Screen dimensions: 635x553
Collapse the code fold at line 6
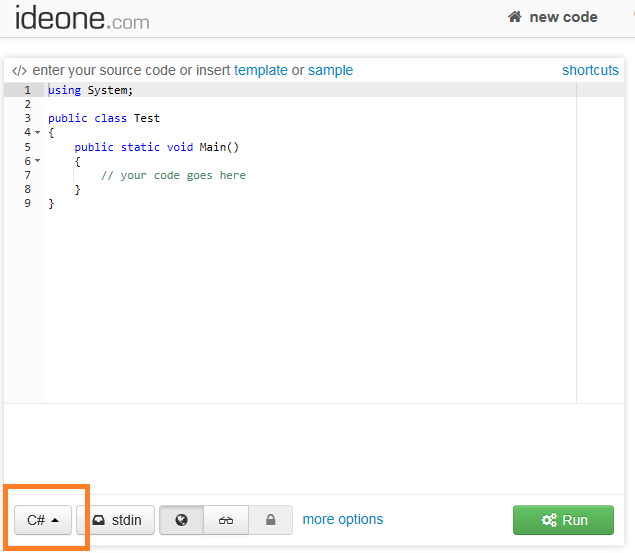[37, 161]
